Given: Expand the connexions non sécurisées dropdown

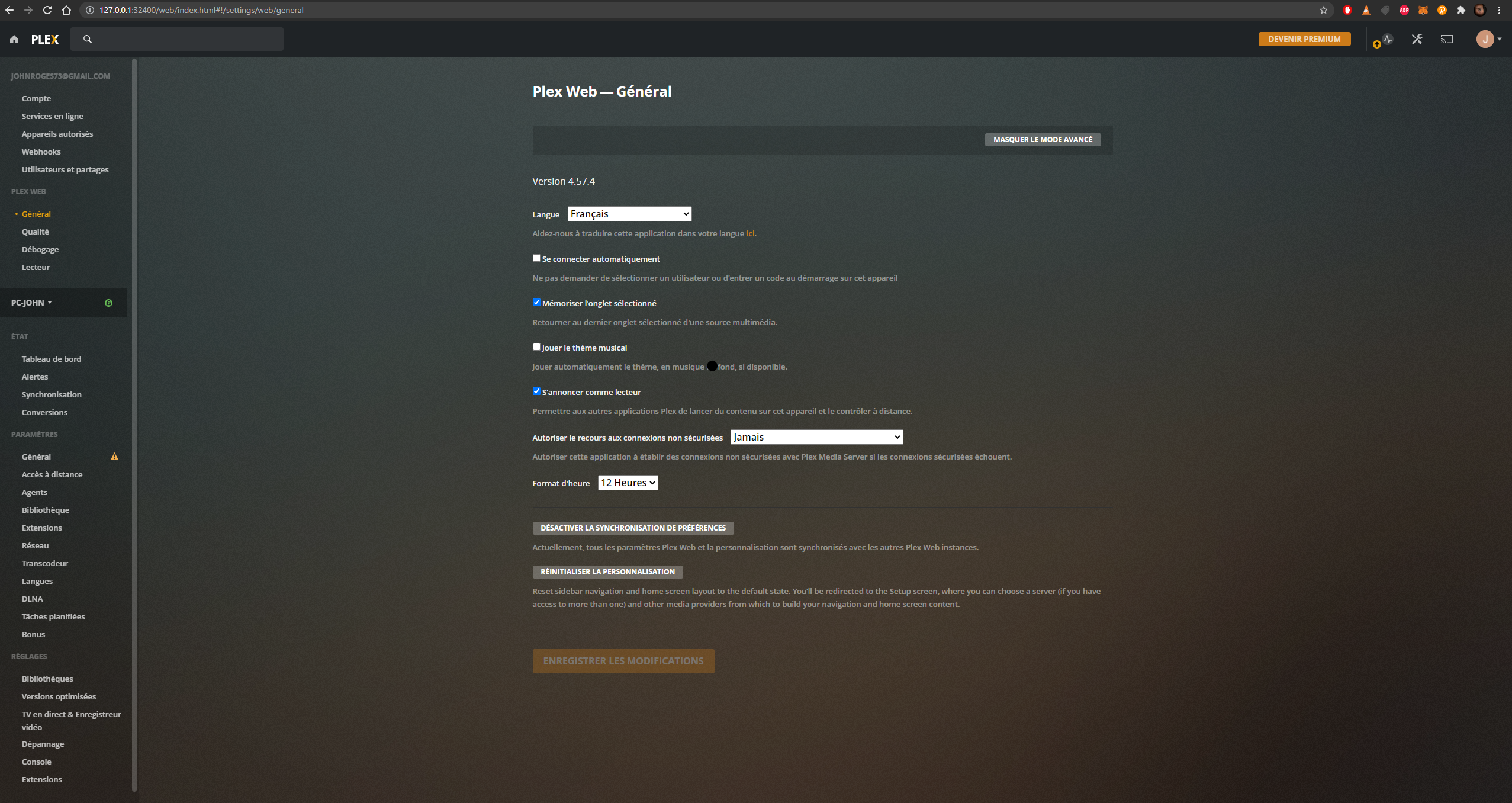Looking at the screenshot, I should (x=816, y=437).
